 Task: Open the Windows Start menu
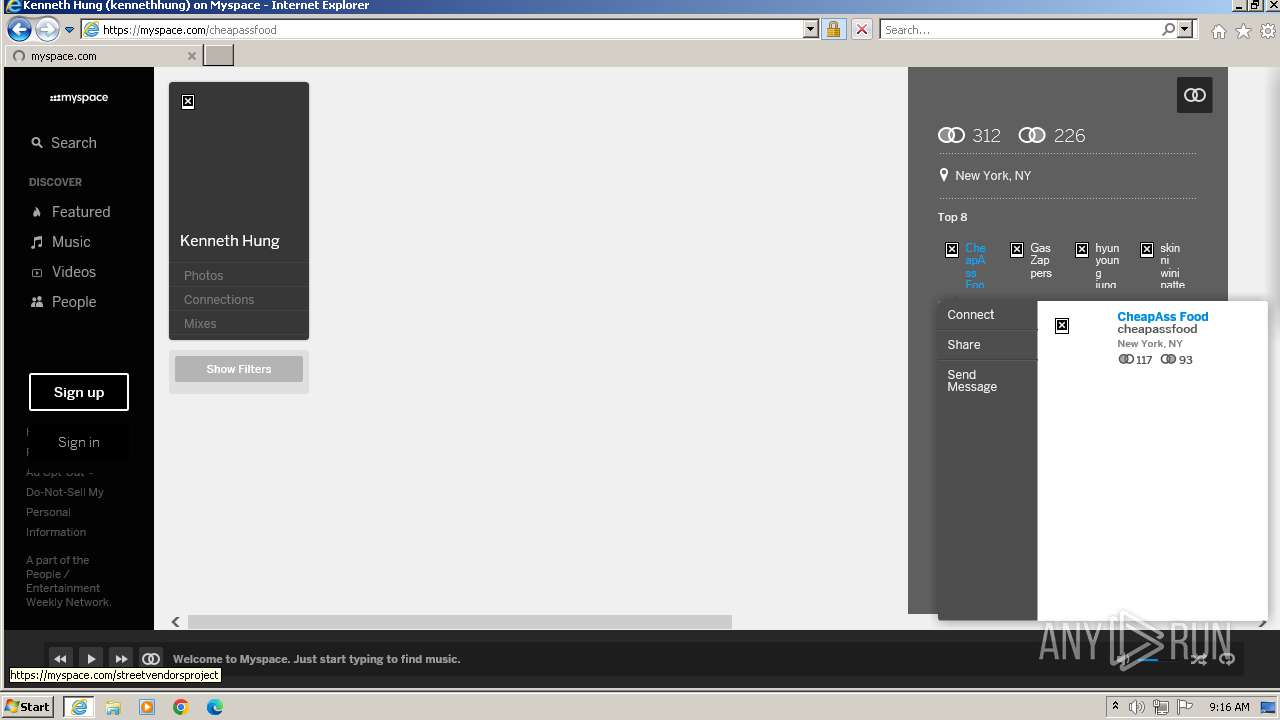click(28, 706)
